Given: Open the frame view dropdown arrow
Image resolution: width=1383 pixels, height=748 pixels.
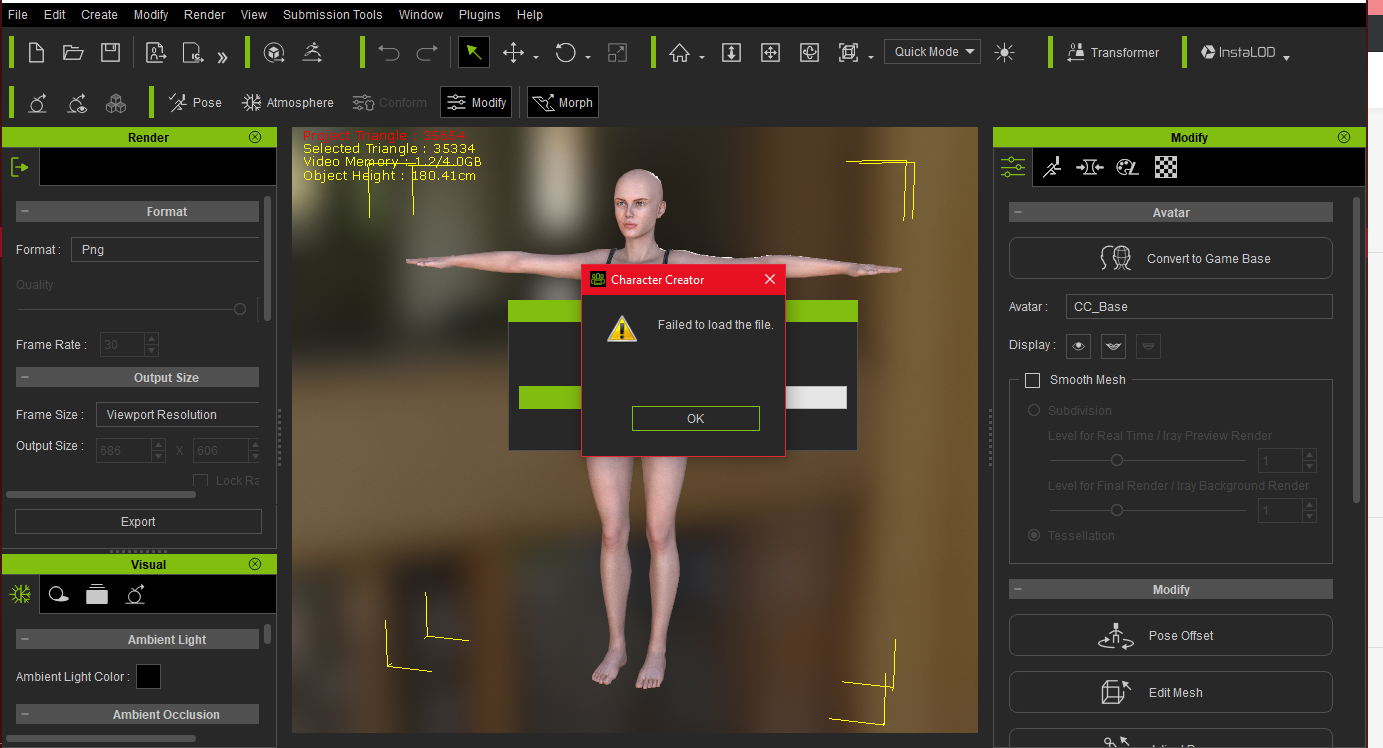Looking at the screenshot, I should click(871, 58).
